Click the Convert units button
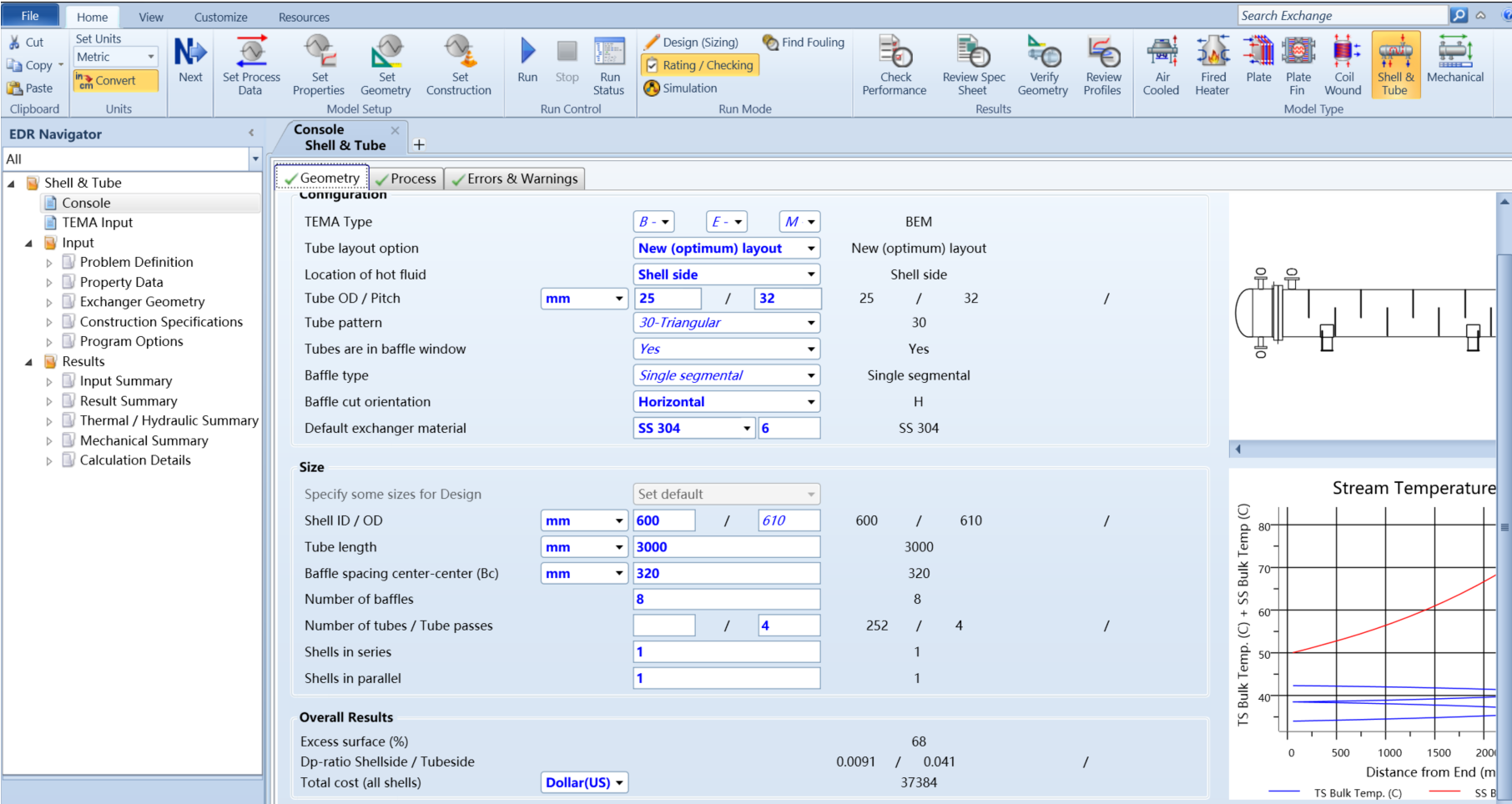This screenshot has width=1512, height=804. [x=115, y=81]
